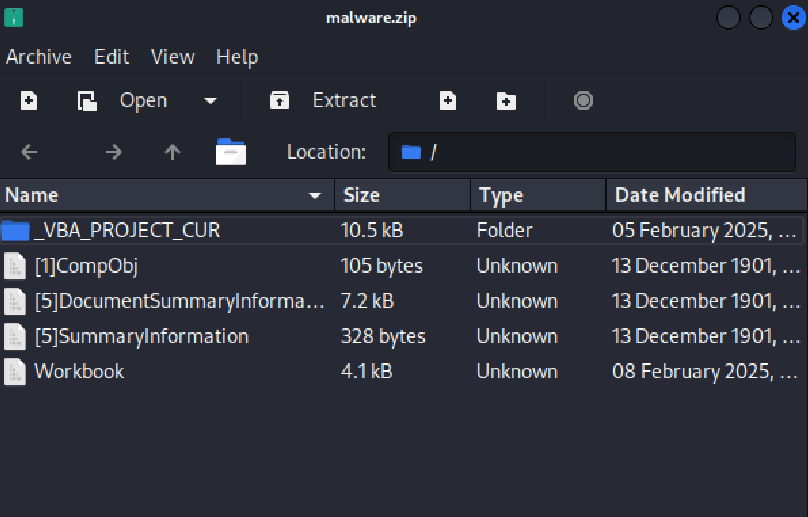
Task: Open the View menu
Action: coord(173,57)
